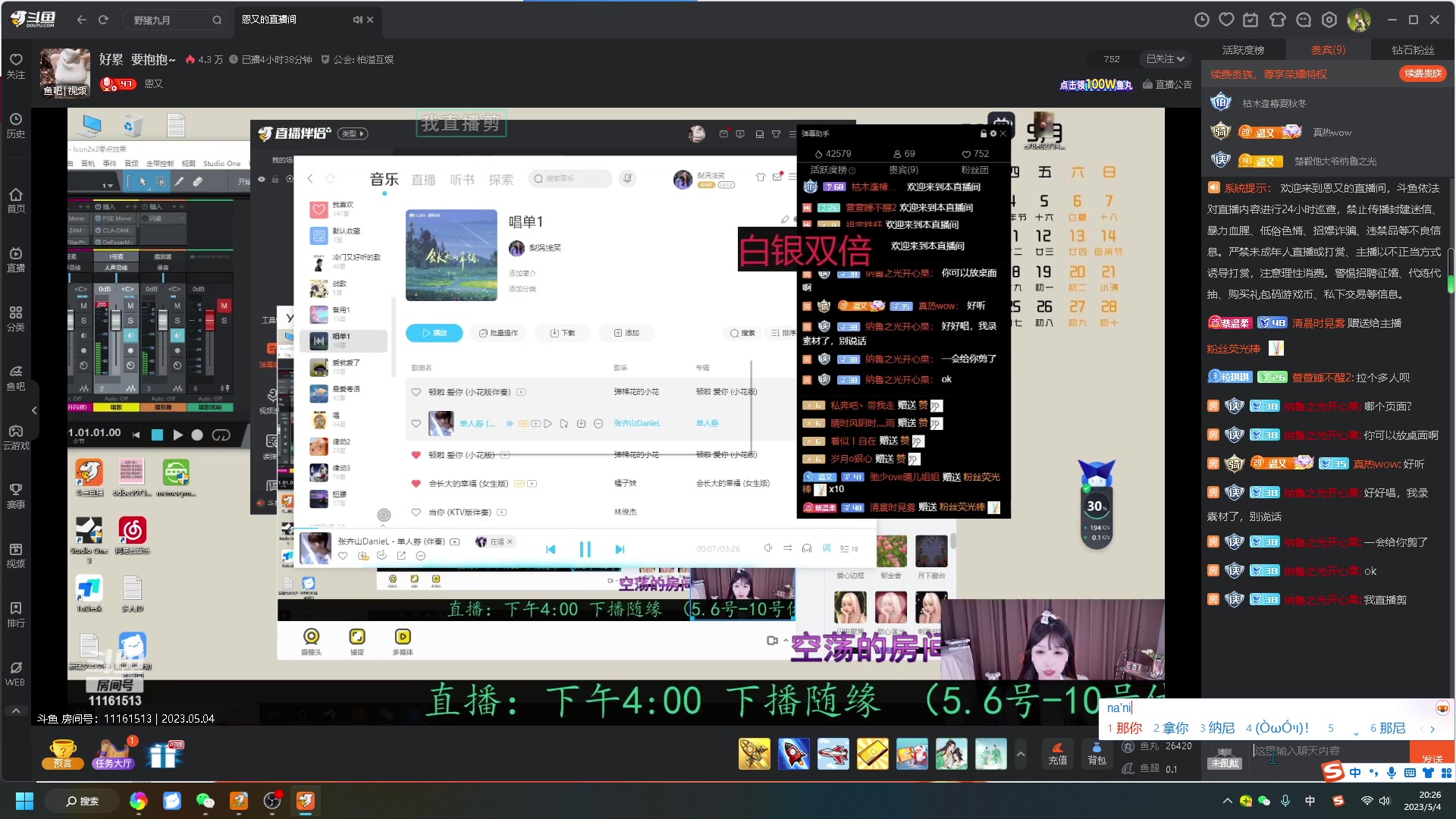Show next IME candidate page arrow
The image size is (1456, 819).
[1432, 729]
